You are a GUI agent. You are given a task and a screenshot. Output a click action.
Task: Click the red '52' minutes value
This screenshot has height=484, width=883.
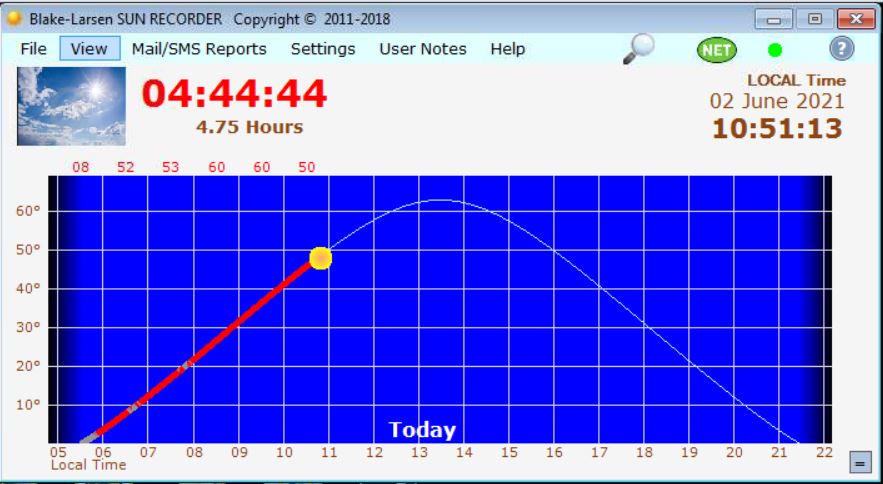(126, 167)
